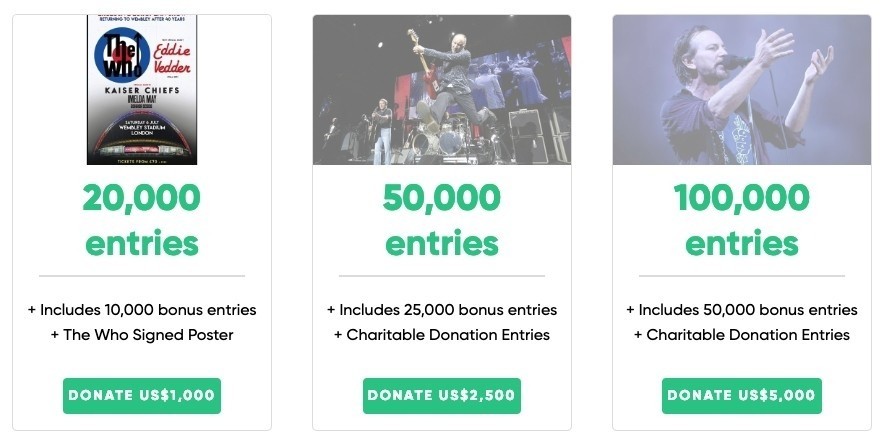Click 'The Who Signed Poster' perk text
This screenshot has height=443, width=886.
point(142,335)
